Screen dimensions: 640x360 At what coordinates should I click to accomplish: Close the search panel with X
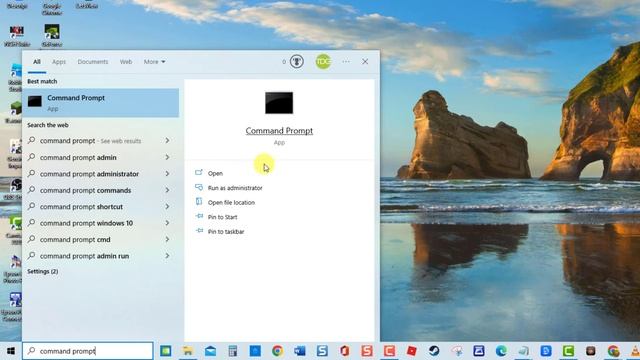(365, 62)
